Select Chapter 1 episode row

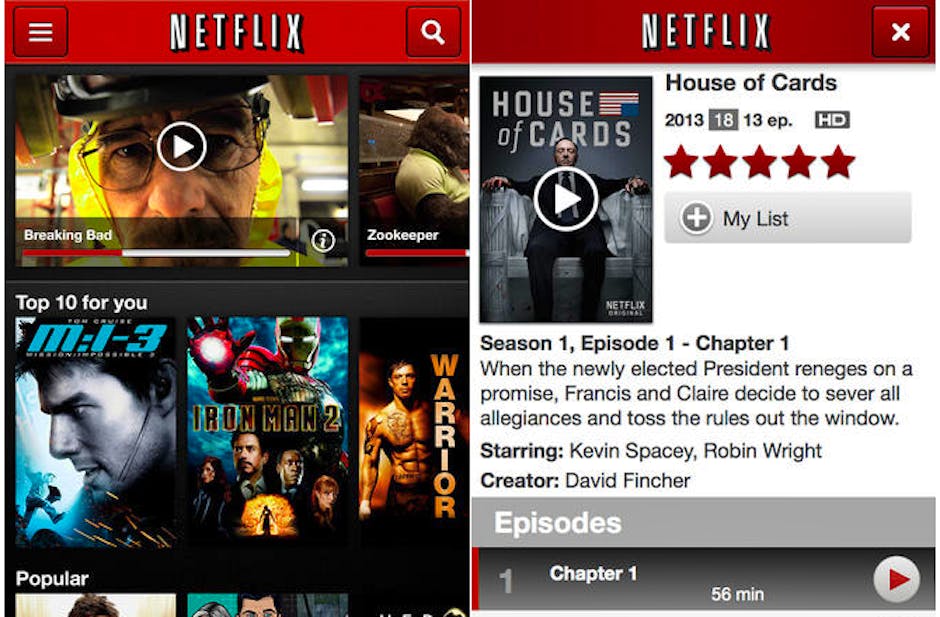tap(704, 579)
